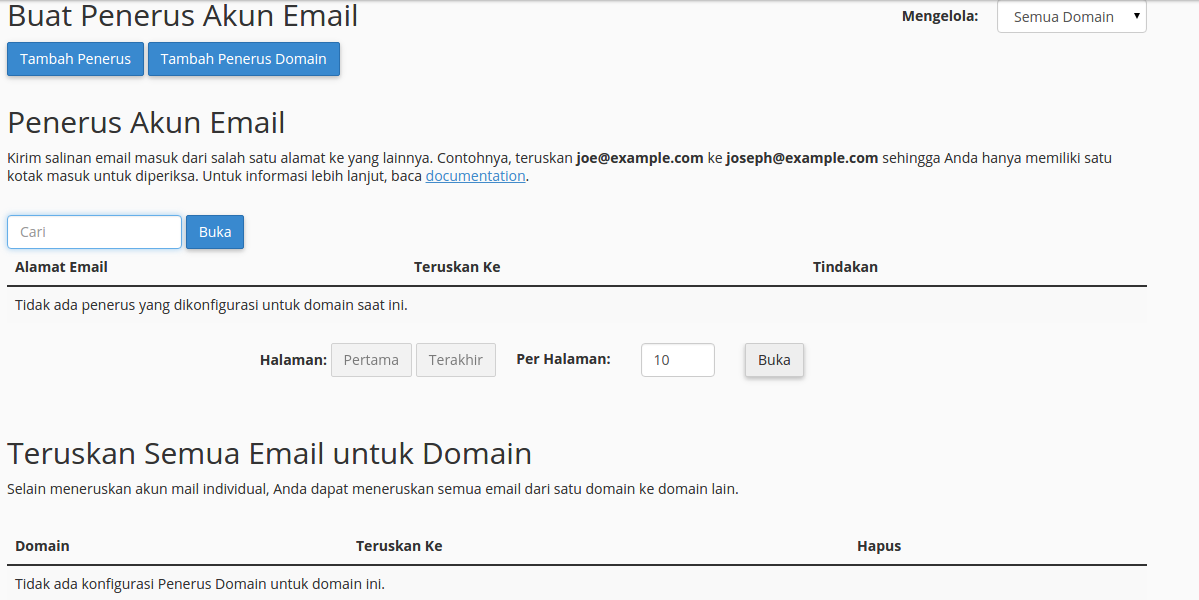Click Buka beside Per Halaman

774,360
